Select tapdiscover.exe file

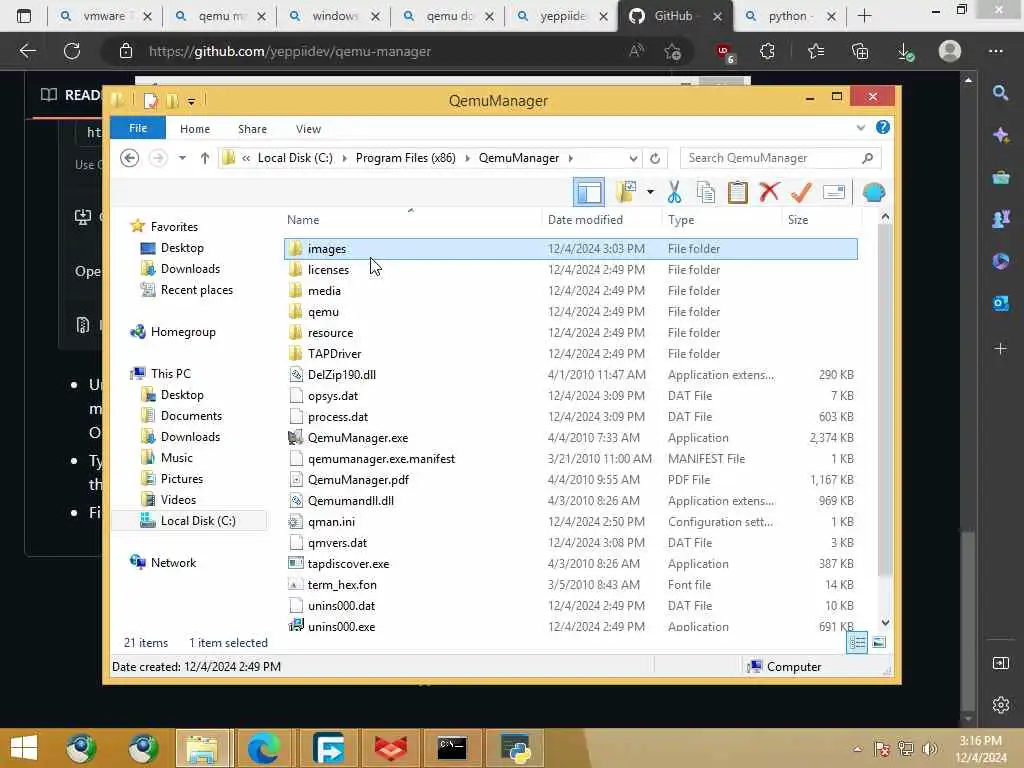[x=571, y=564]
